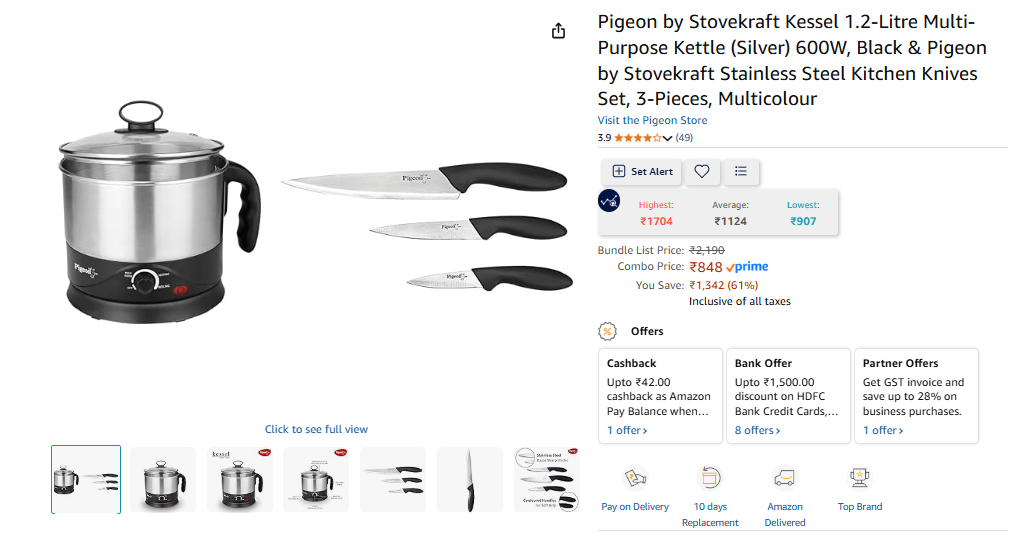Click the Amazon Delivered truck icon
Viewport: 1024px width, 545px height.
coord(785,478)
